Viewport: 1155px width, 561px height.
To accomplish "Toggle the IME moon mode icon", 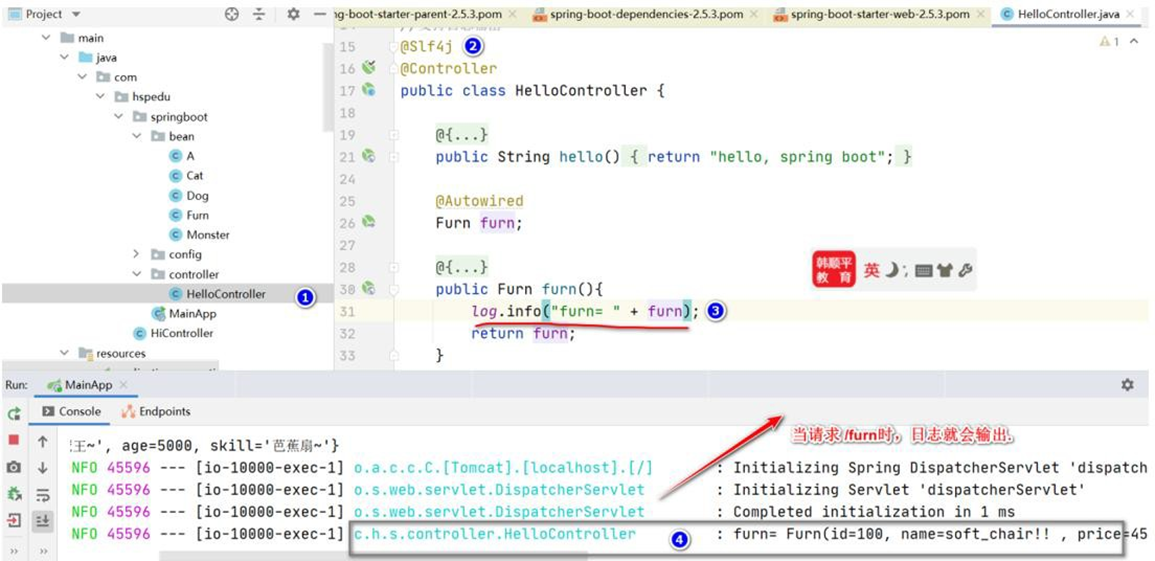I will tap(894, 270).
